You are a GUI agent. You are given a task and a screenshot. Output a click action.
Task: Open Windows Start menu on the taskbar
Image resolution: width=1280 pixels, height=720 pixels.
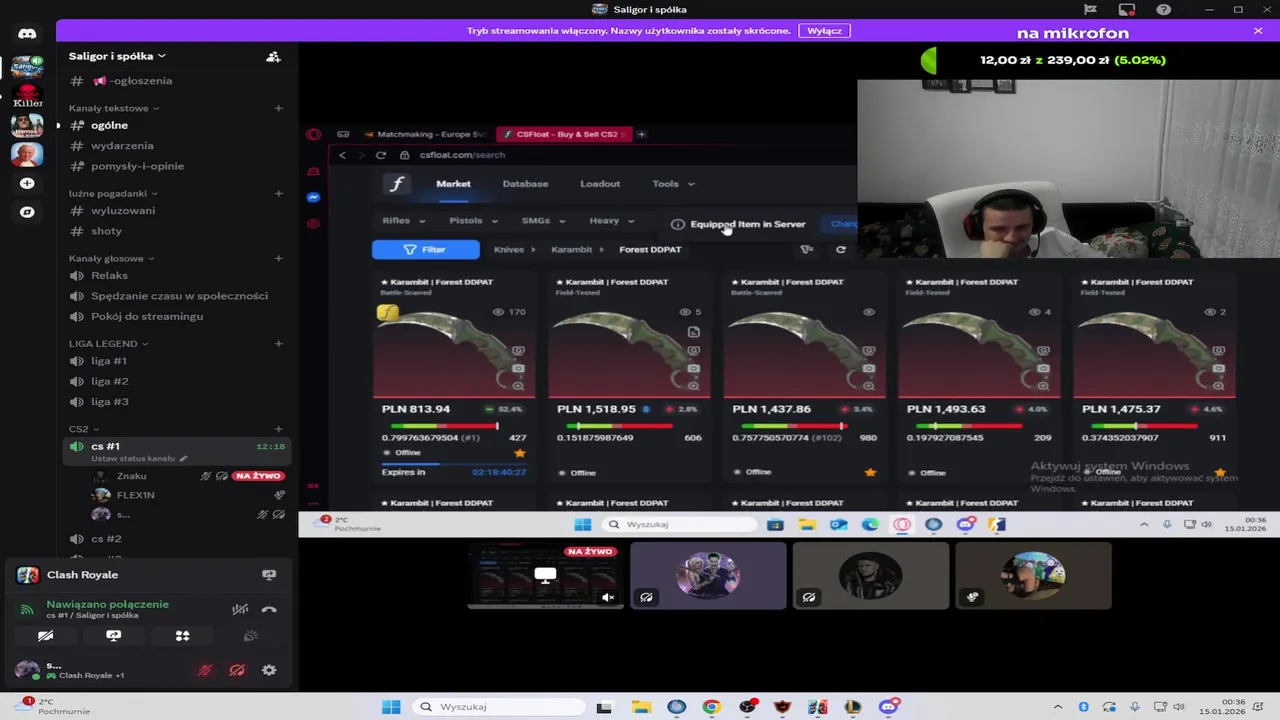391,707
